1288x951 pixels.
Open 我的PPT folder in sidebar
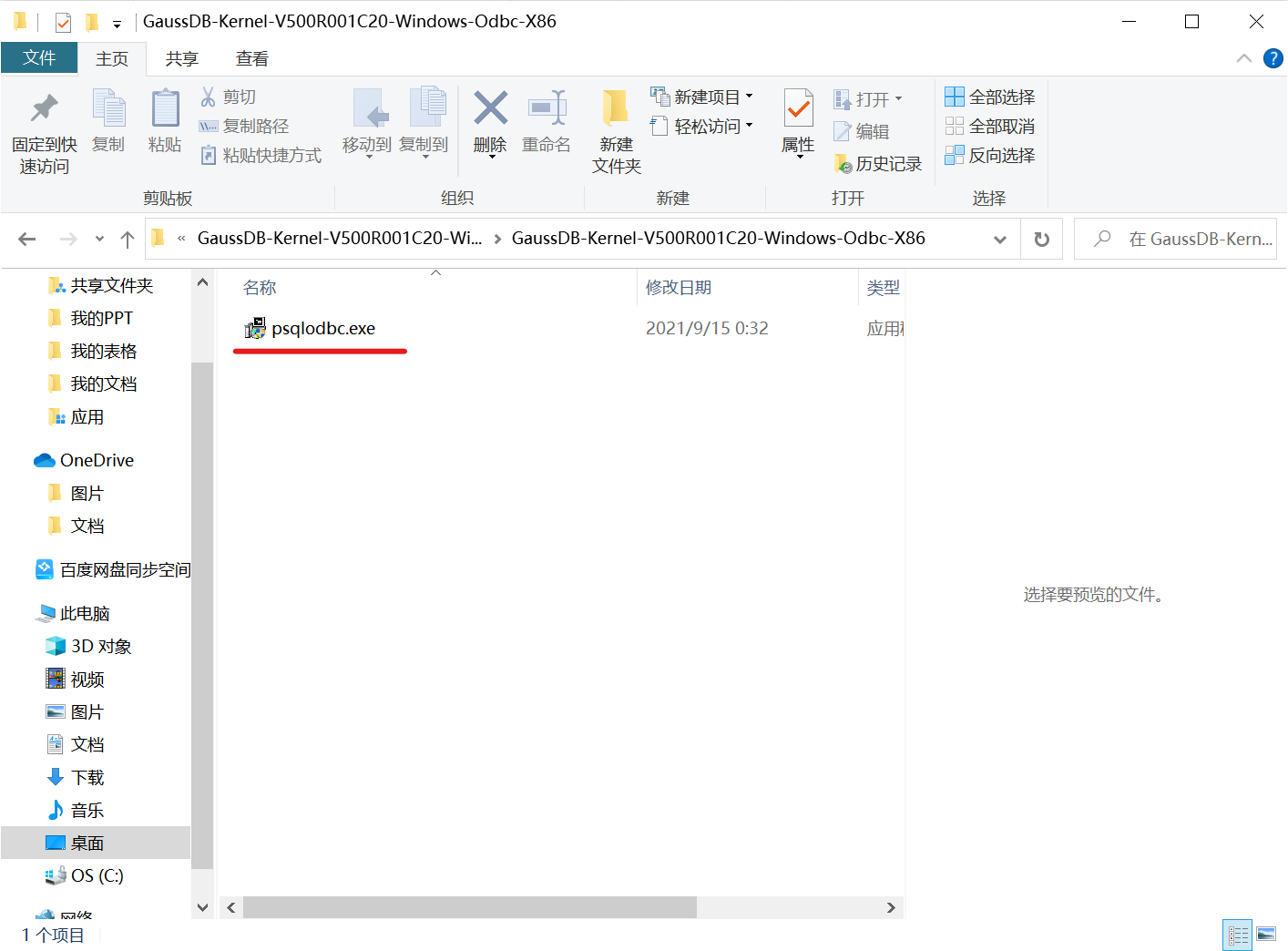click(x=90, y=319)
